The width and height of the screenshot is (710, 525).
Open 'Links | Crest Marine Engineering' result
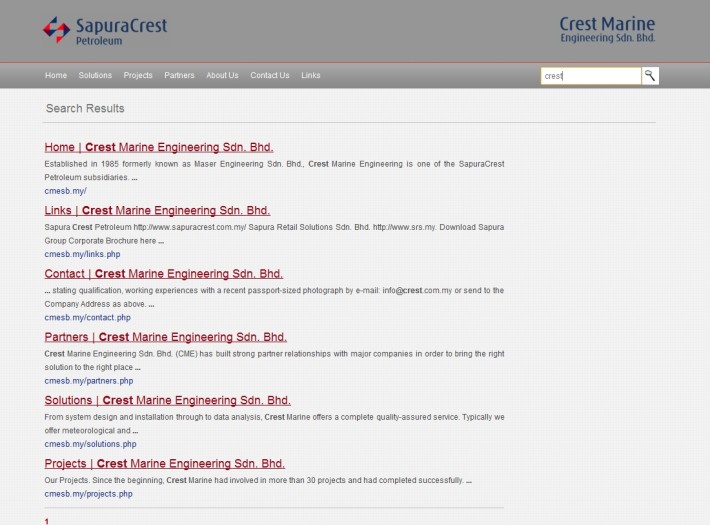click(x=157, y=211)
